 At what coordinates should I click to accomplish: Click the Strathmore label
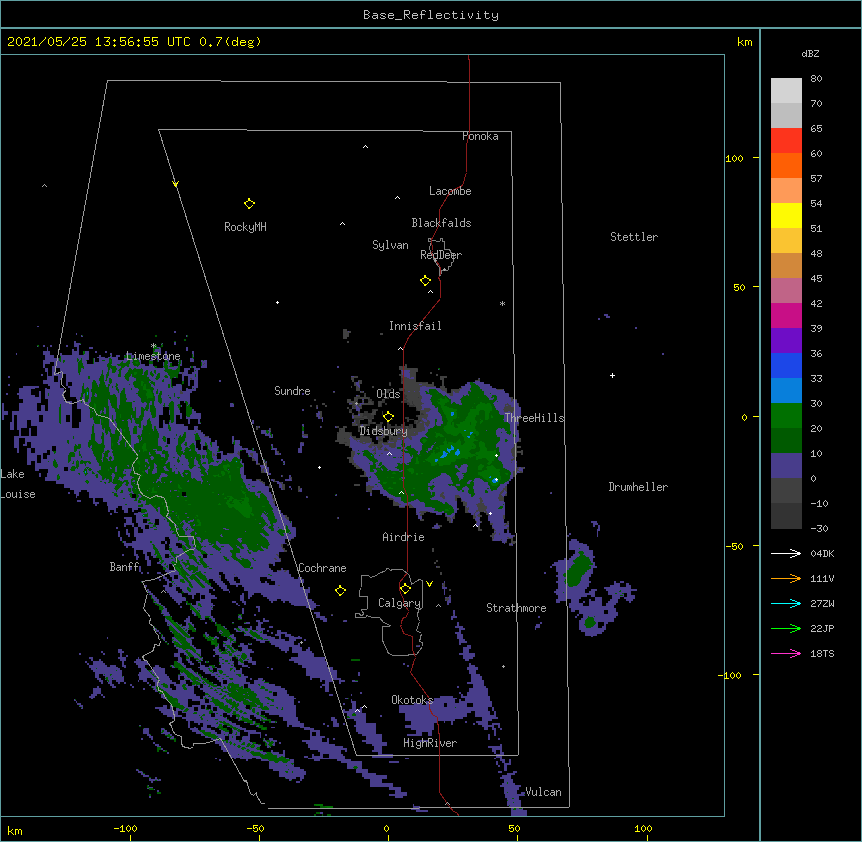tap(516, 608)
